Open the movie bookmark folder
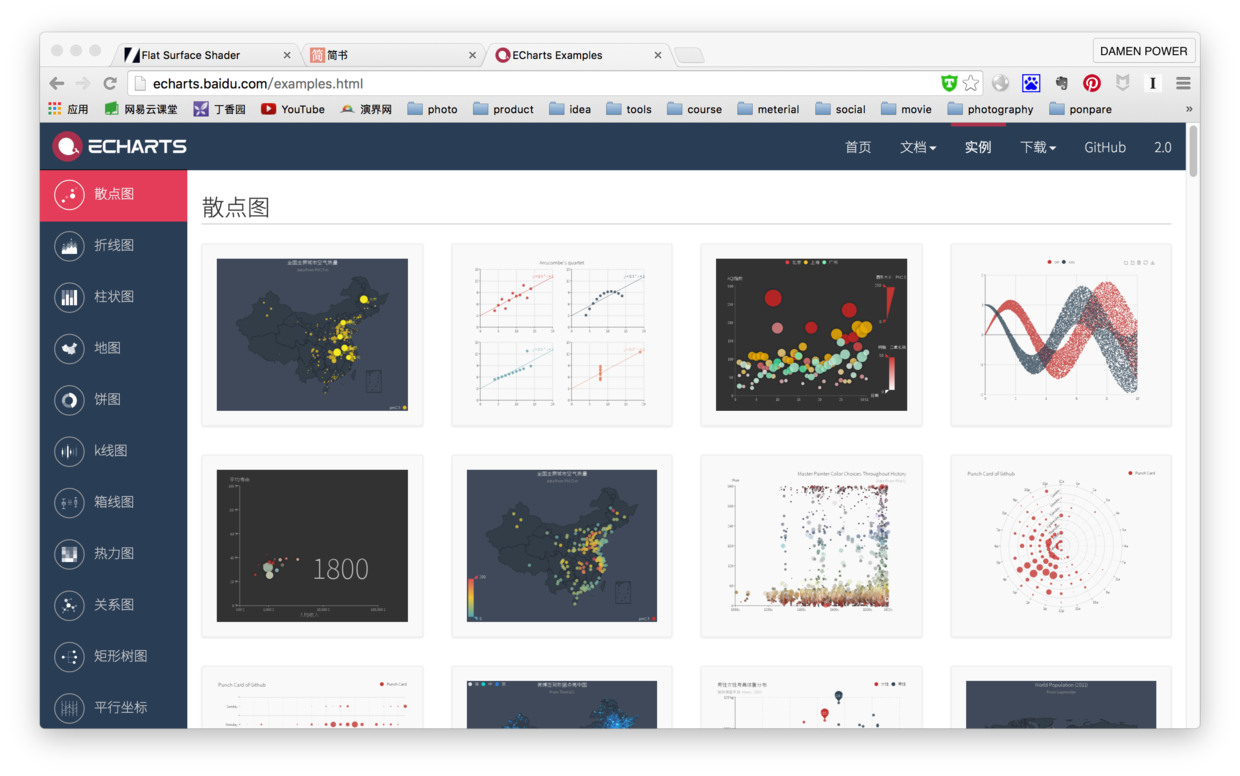 (906, 109)
